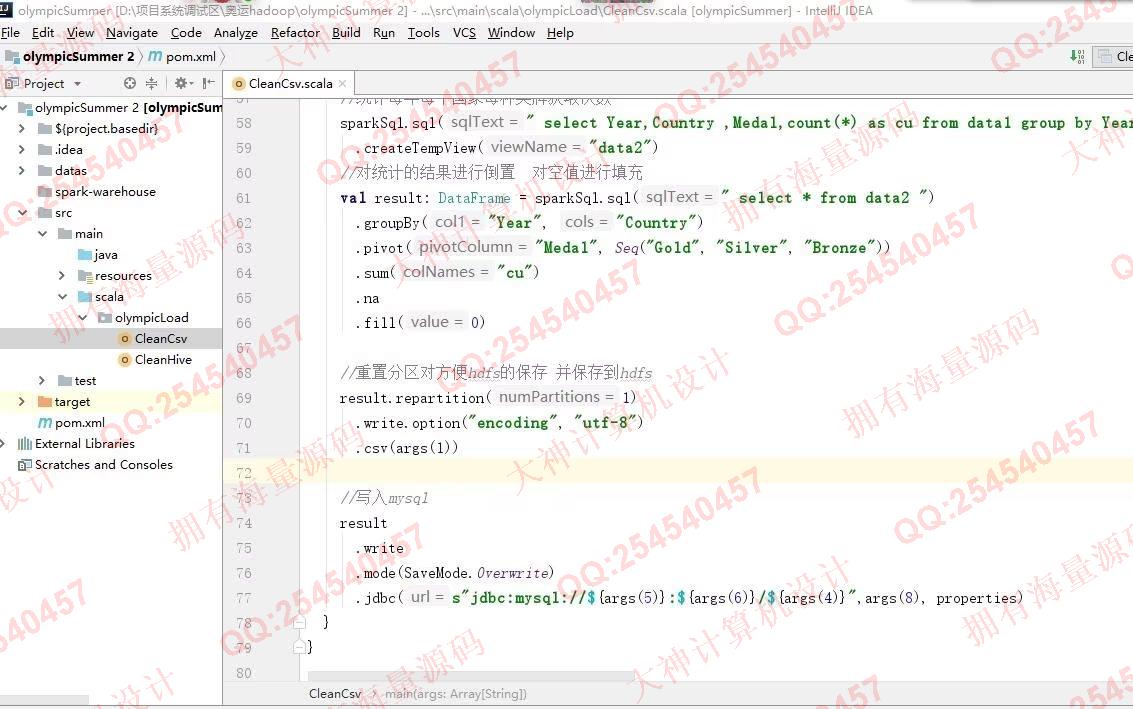Open the VCS menu
Image resolution: width=1133 pixels, height=709 pixels.
pos(464,33)
